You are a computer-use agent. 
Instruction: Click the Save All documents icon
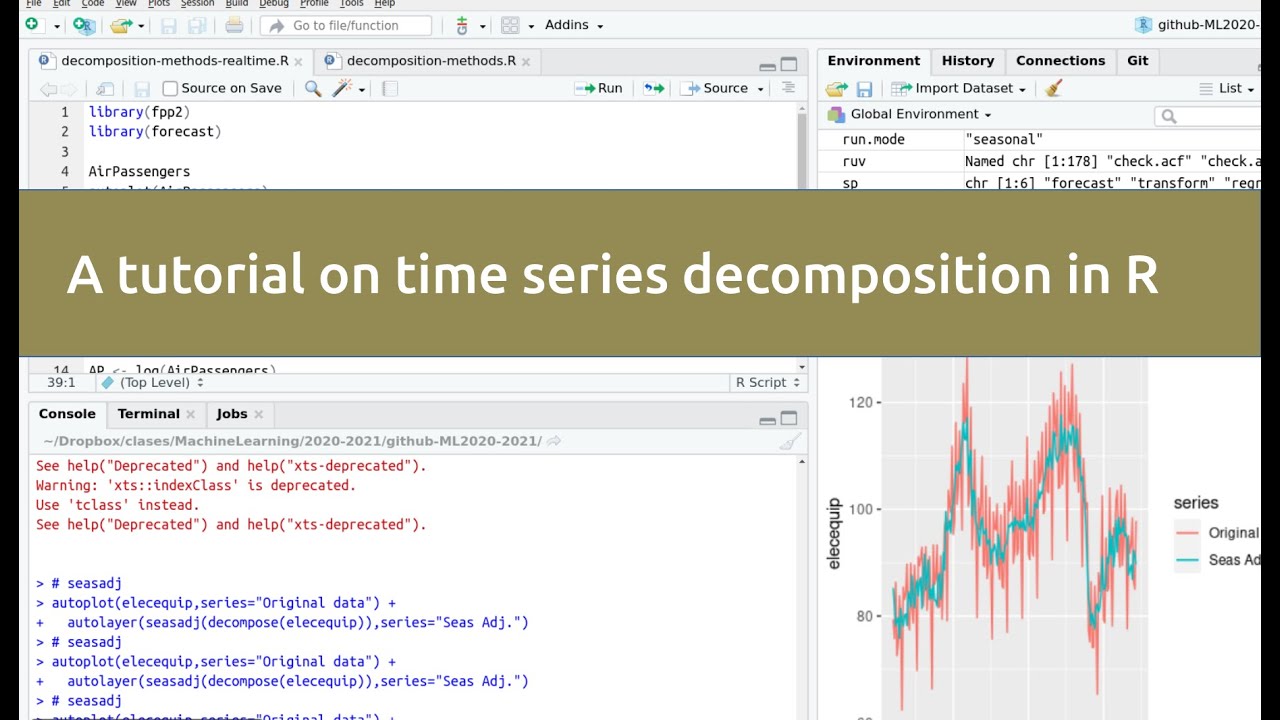197,25
